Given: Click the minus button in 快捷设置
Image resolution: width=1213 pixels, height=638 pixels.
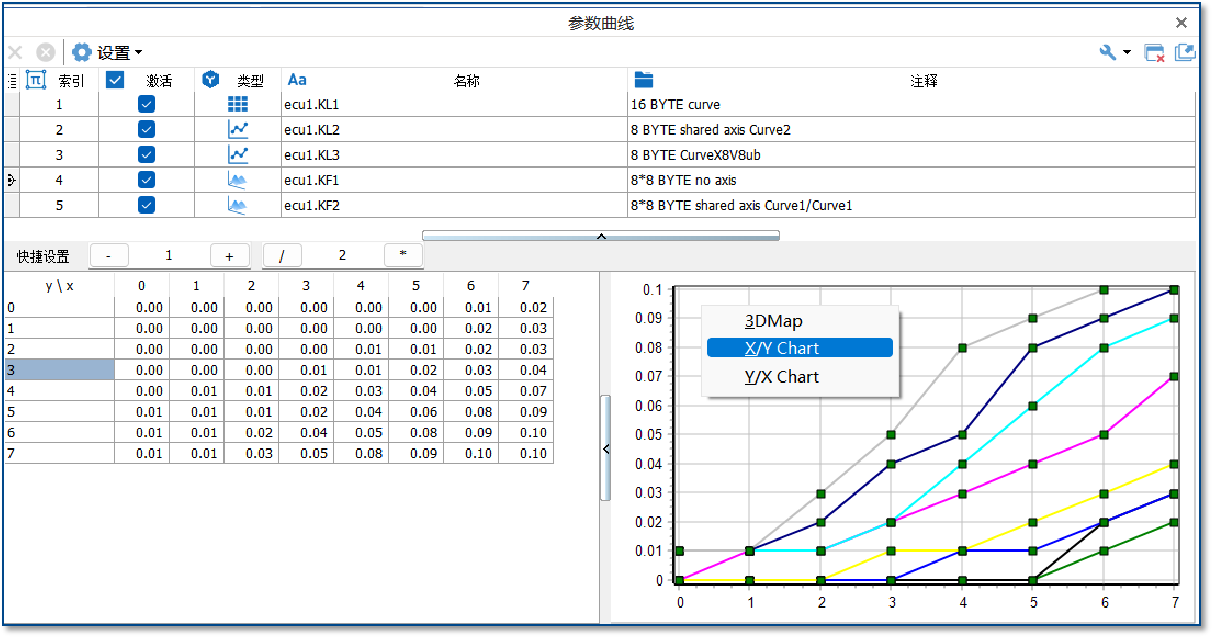Looking at the screenshot, I should 108,254.
